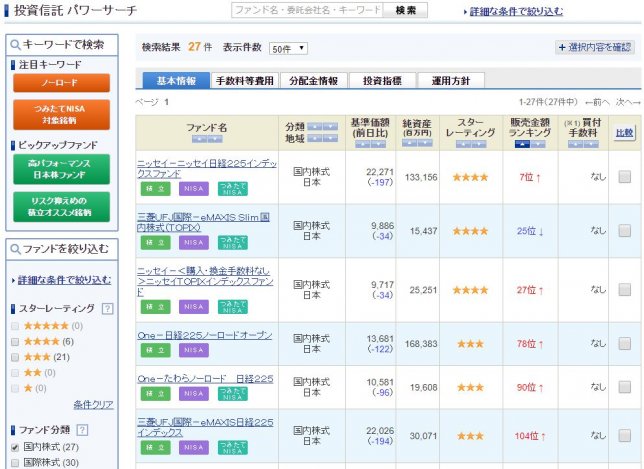Select ノーロード keyword button
The image size is (644, 469).
click(62, 83)
